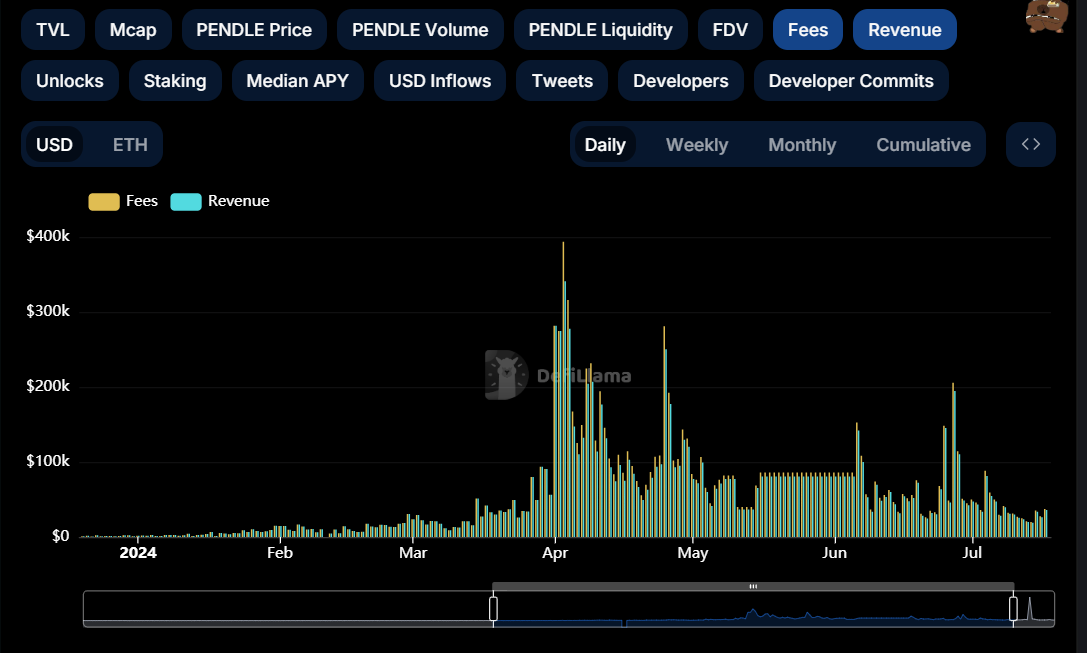Disable the Revenue chart metric
Image resolution: width=1087 pixels, height=653 pixels.
click(904, 30)
